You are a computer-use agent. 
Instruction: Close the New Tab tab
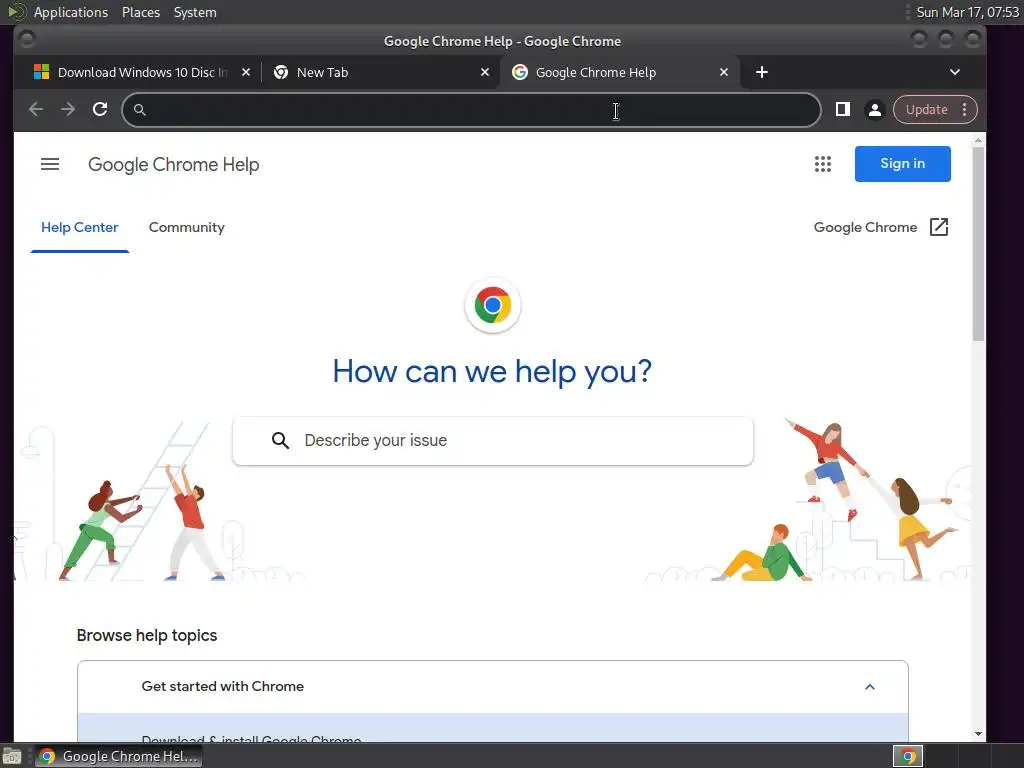[x=485, y=72]
